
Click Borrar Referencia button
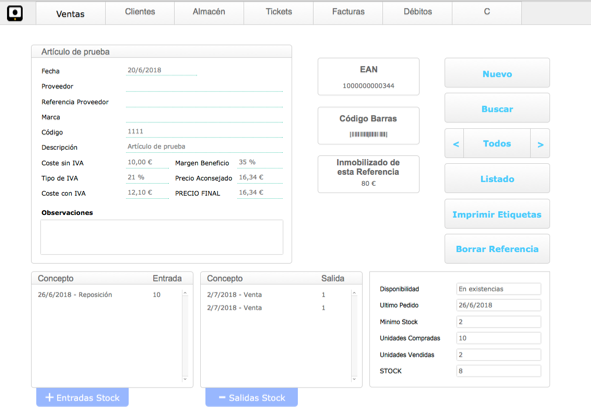(x=497, y=249)
